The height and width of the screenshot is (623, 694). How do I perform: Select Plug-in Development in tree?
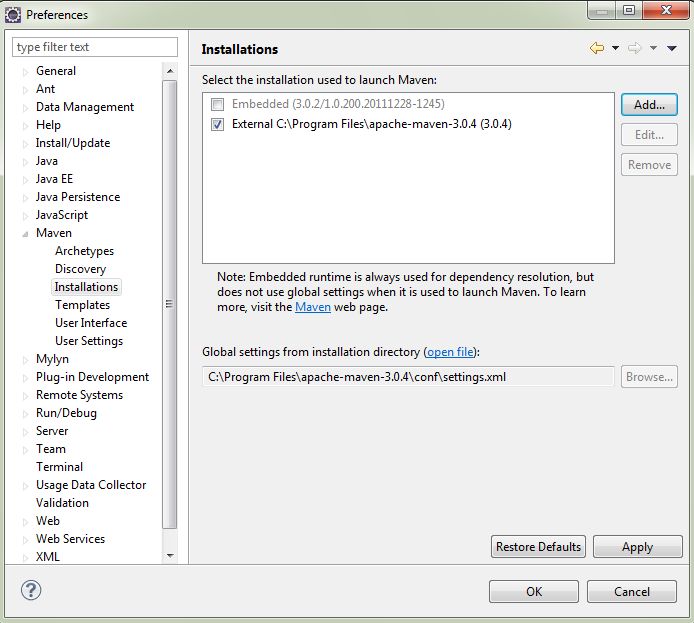click(x=93, y=377)
